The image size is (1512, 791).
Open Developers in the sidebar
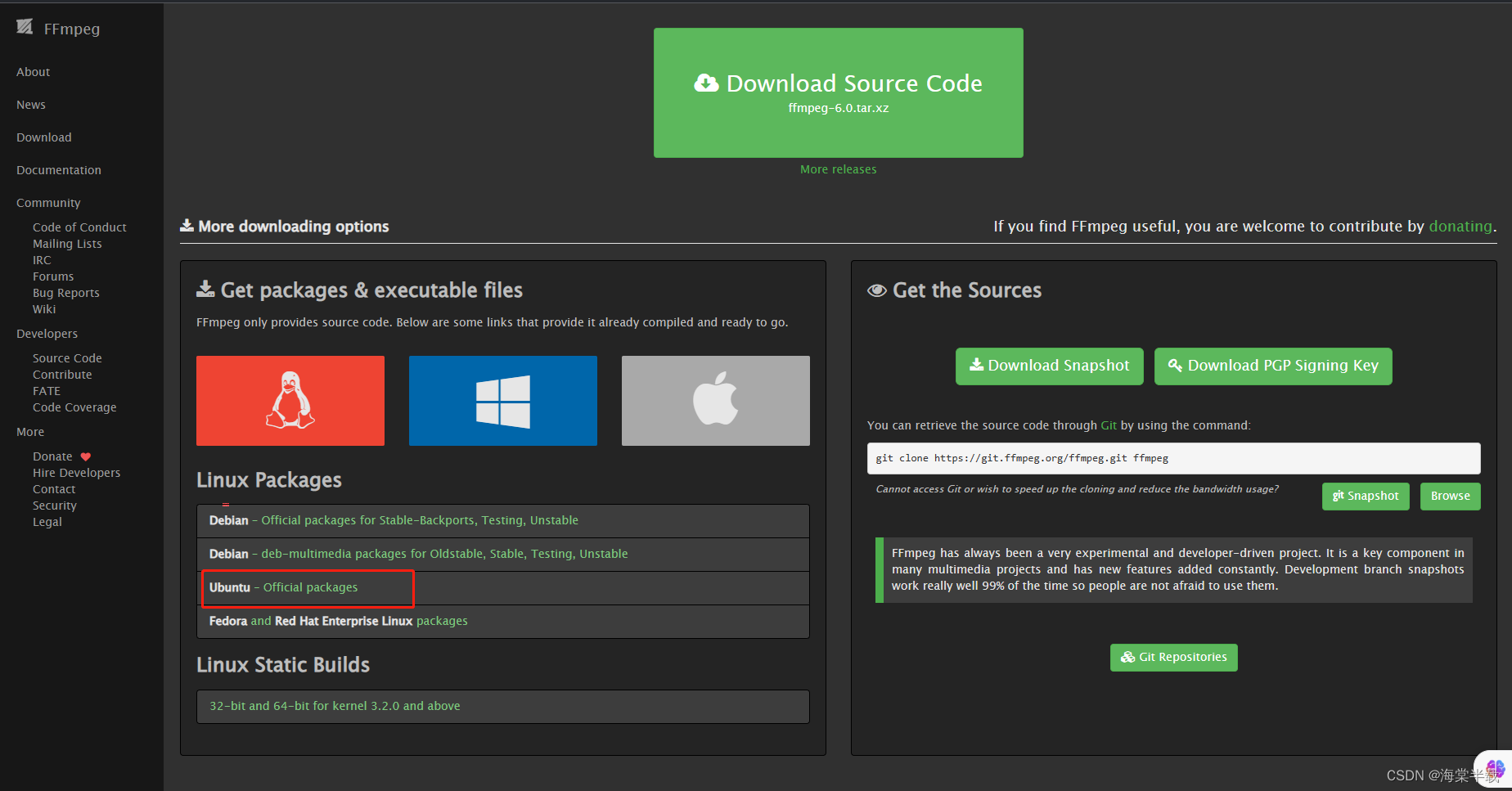pos(47,334)
